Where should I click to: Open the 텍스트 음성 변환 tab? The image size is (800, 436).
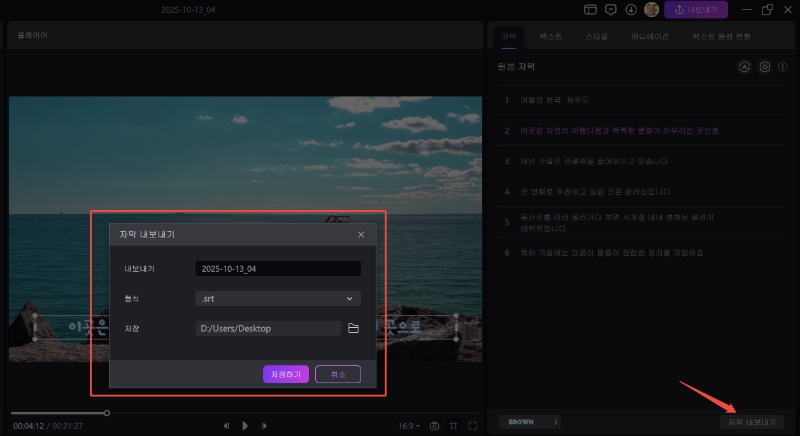click(x=721, y=37)
